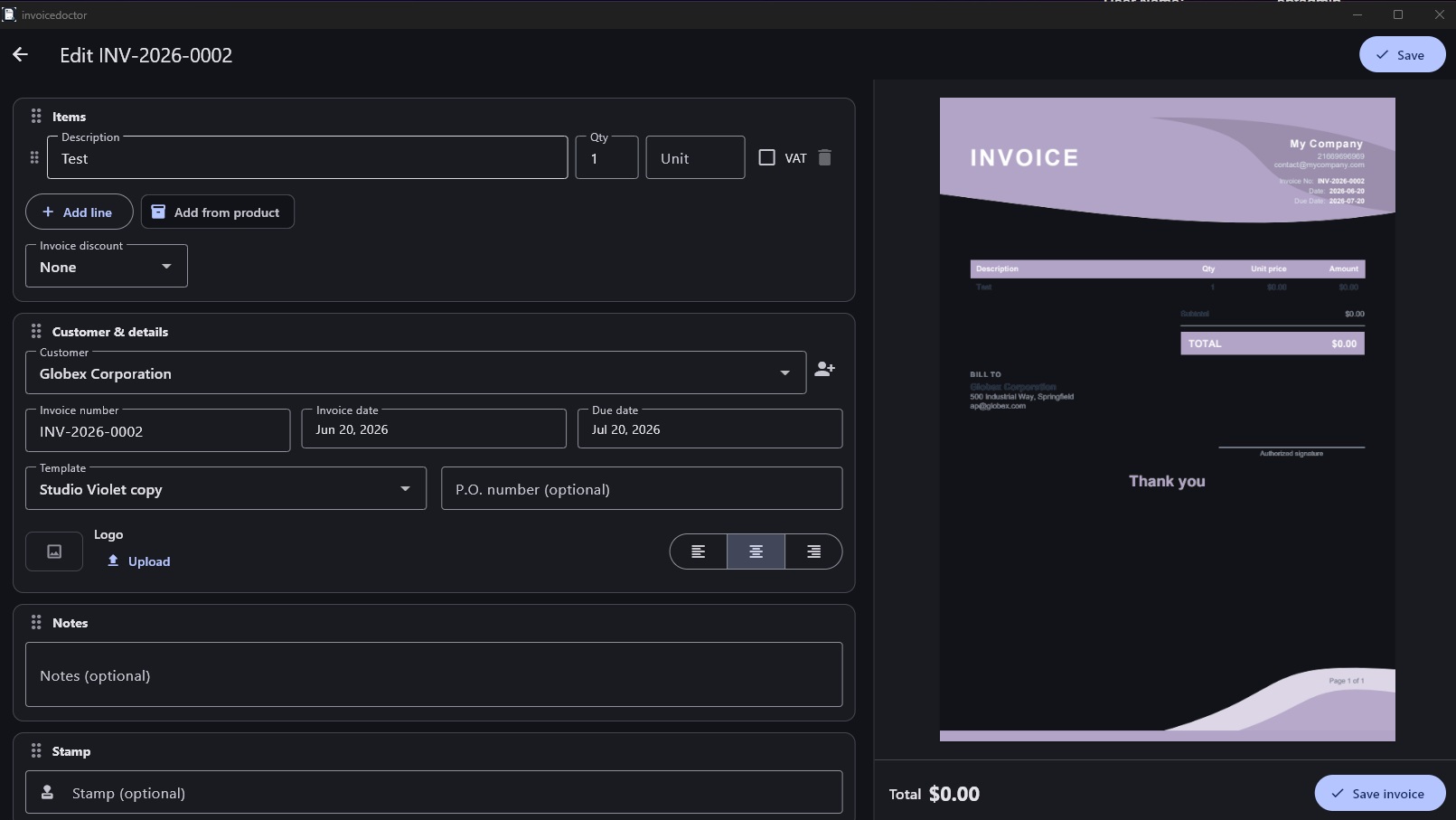Click the Notes section heading

click(70, 623)
